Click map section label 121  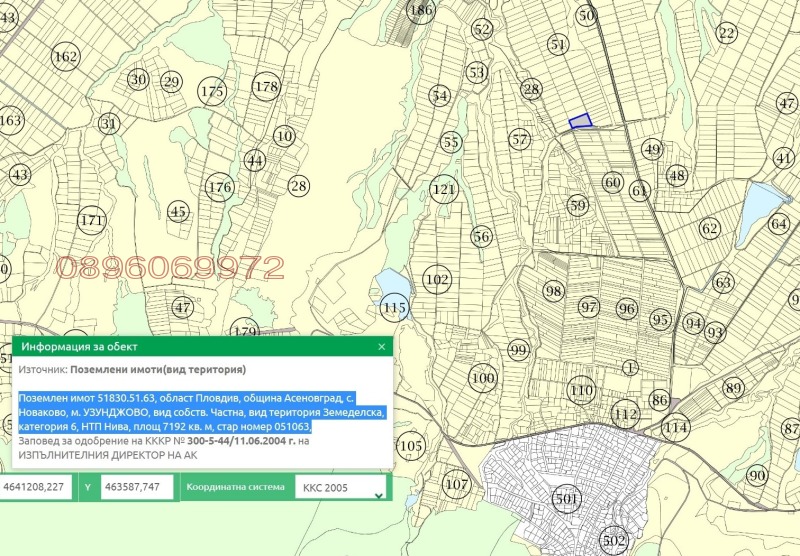pos(444,189)
